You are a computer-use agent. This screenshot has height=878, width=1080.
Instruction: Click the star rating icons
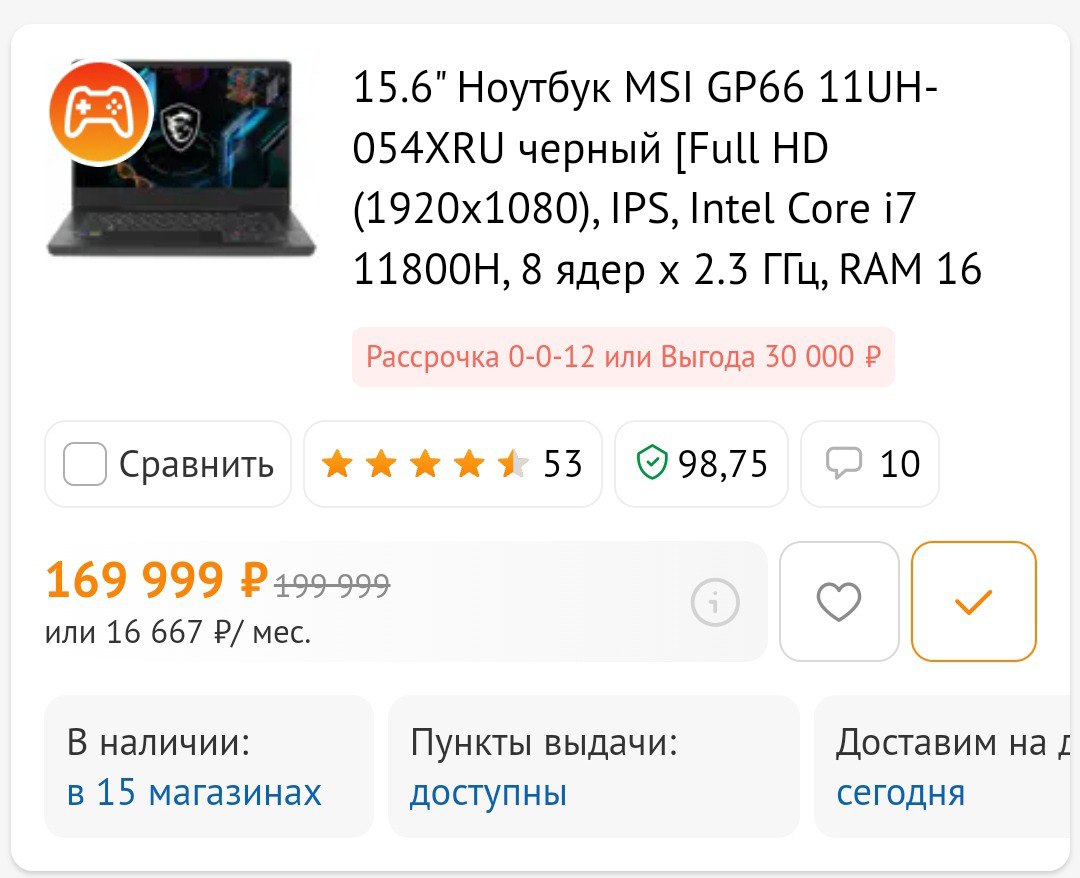tap(425, 463)
